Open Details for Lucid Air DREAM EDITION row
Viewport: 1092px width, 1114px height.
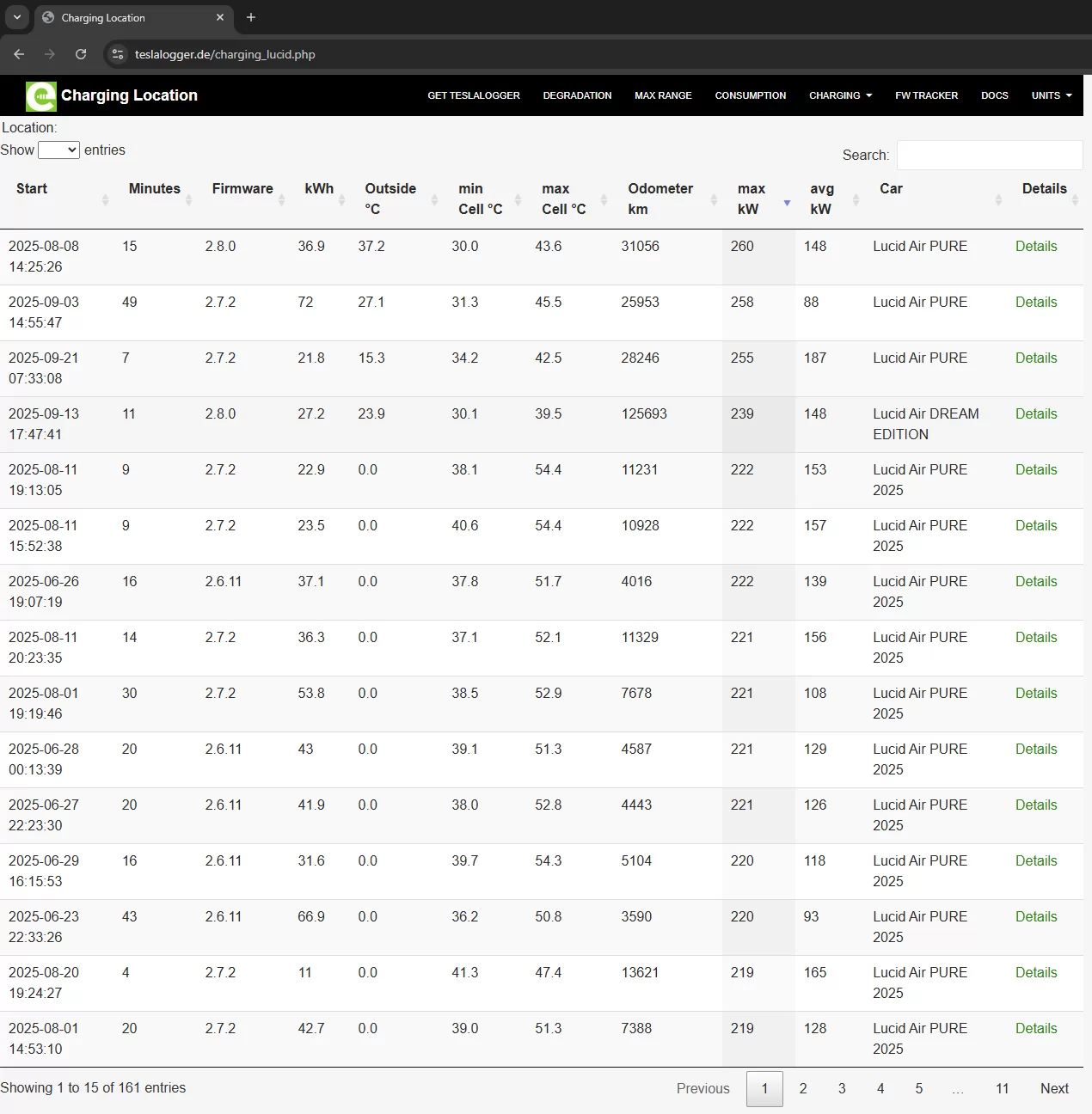click(x=1036, y=413)
